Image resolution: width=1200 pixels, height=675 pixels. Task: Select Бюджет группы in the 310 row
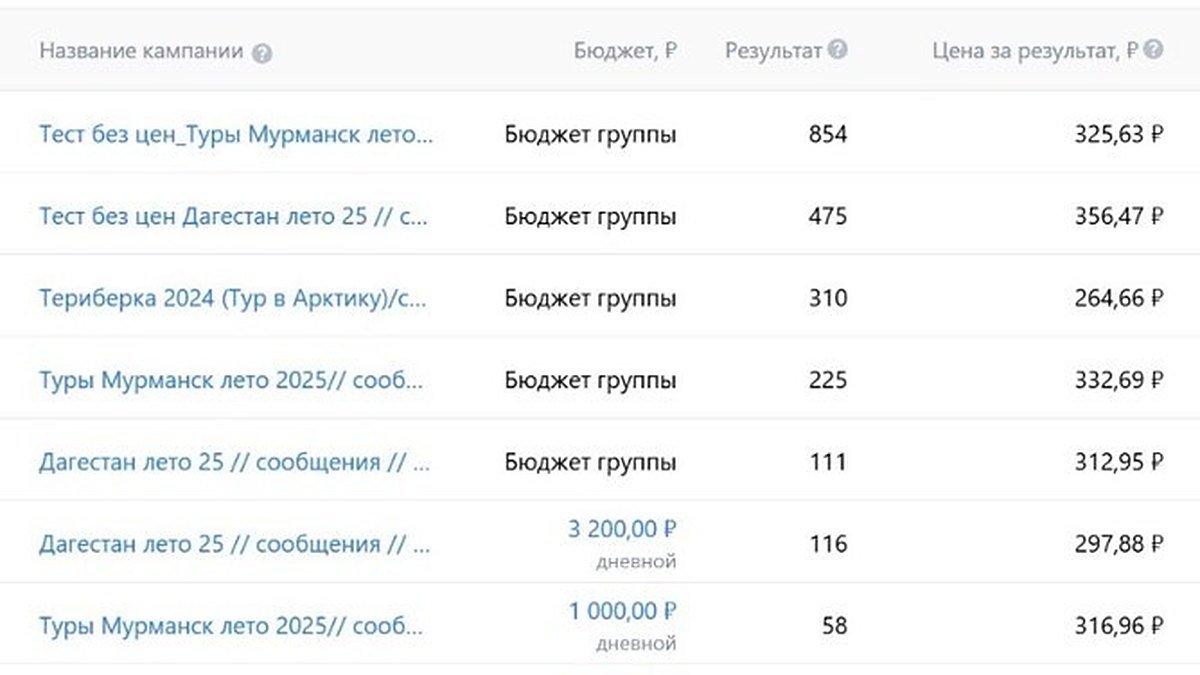click(591, 299)
